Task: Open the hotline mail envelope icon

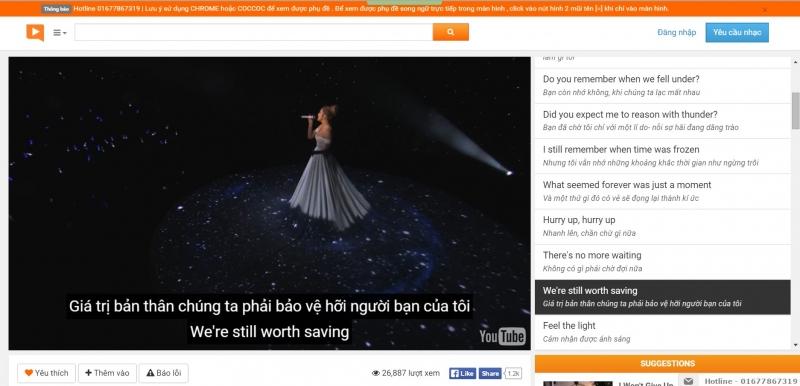Action: (688, 381)
